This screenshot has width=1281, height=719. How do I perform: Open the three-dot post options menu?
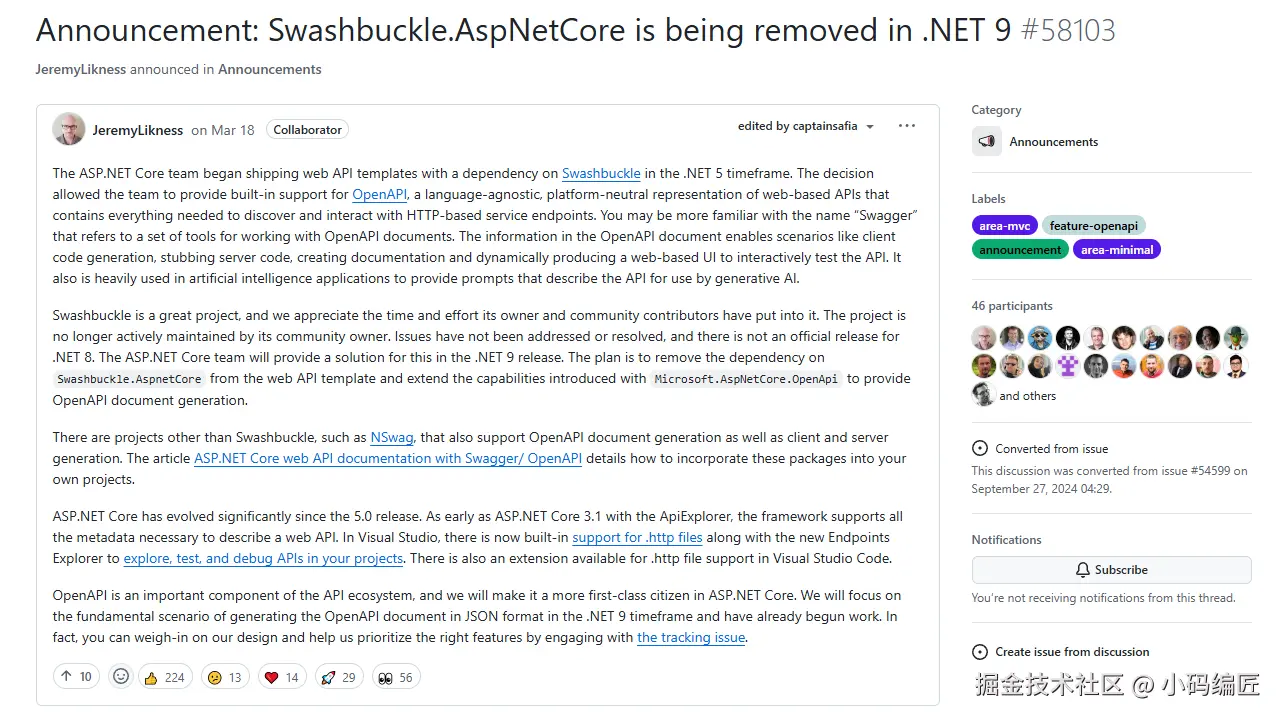[907, 126]
